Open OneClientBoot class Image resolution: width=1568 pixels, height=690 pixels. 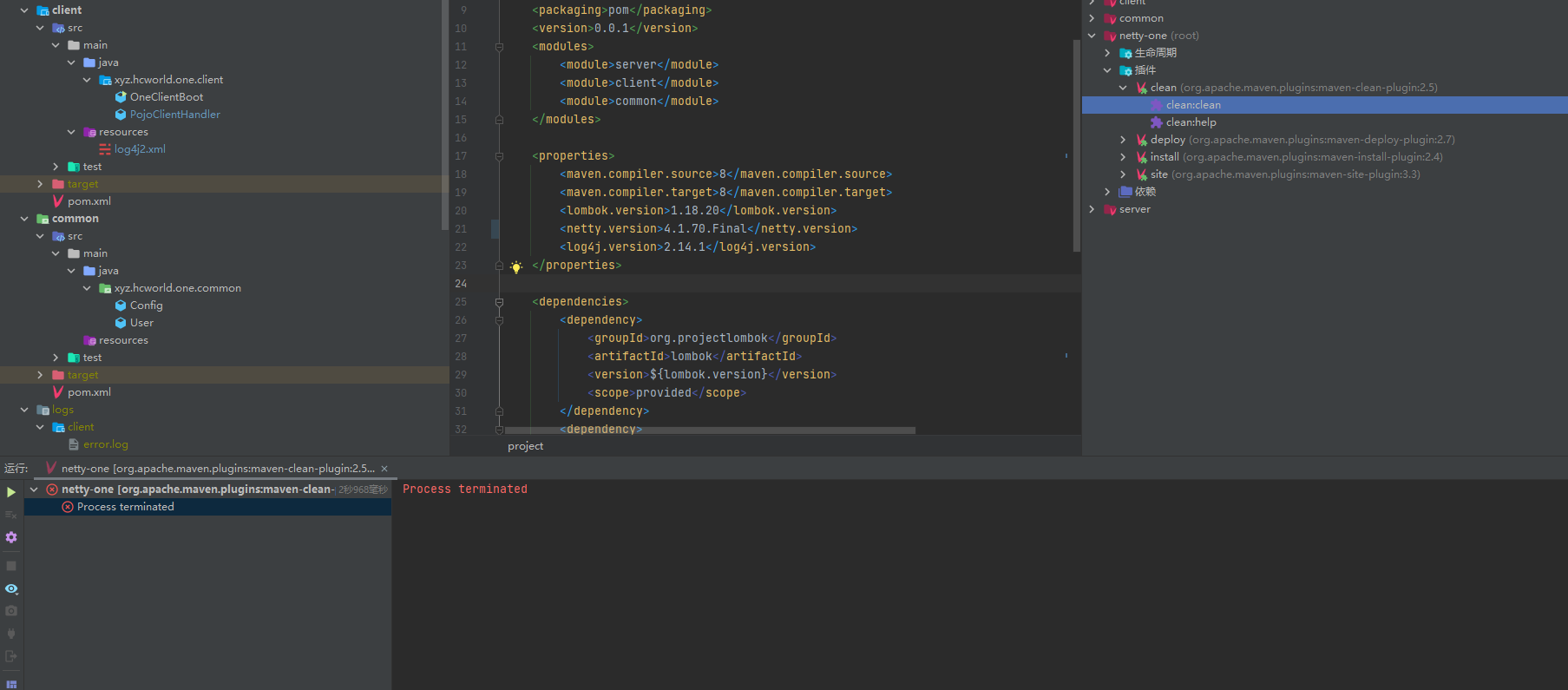pyautogui.click(x=167, y=97)
